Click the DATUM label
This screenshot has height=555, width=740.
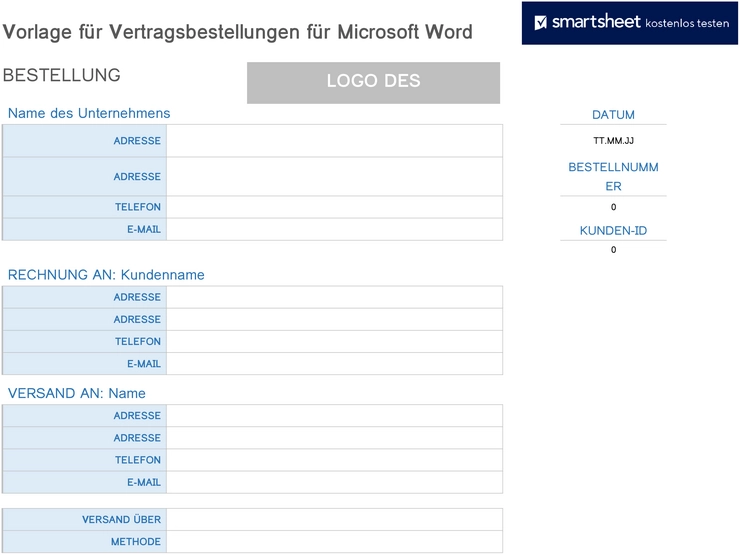click(x=613, y=115)
